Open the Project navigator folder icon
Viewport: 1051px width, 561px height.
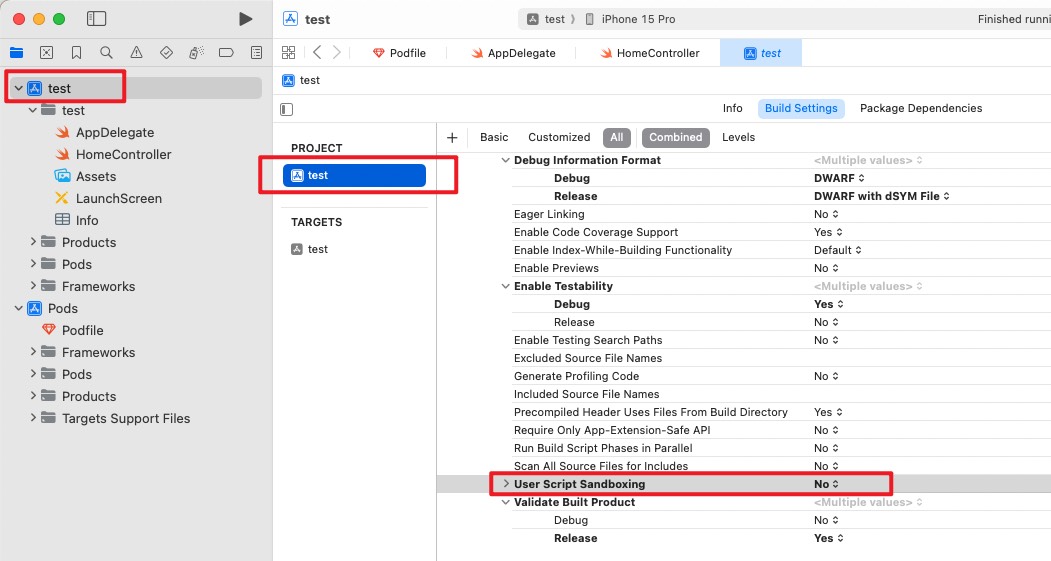(17, 52)
